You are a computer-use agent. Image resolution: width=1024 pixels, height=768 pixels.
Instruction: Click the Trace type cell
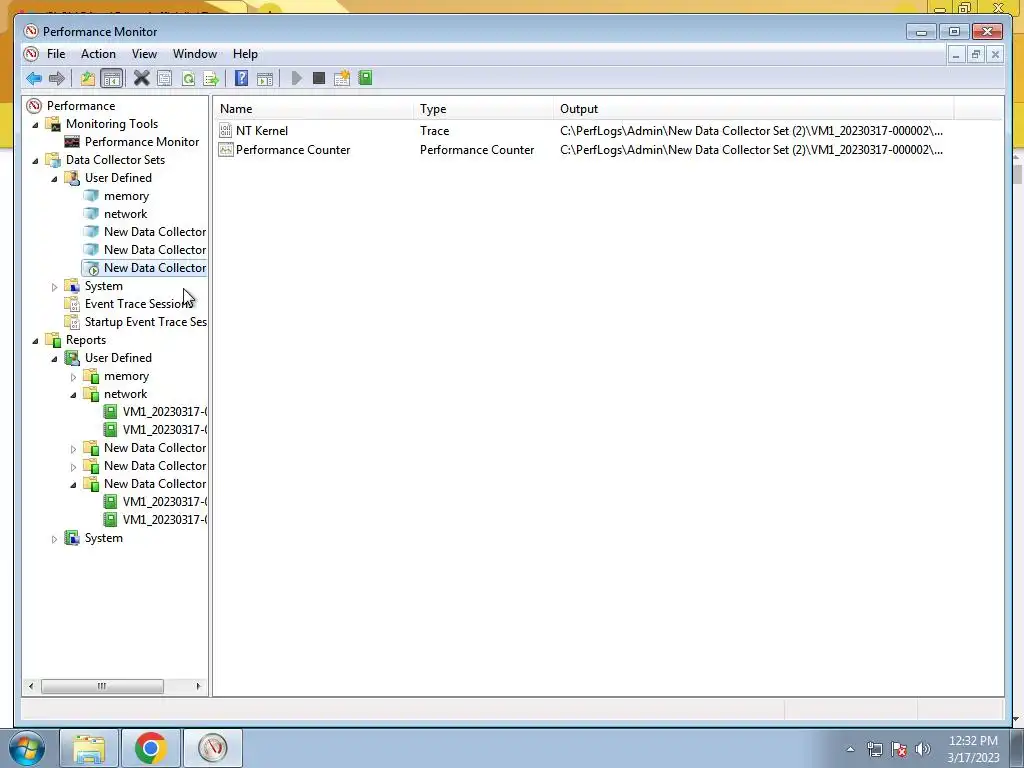point(434,131)
